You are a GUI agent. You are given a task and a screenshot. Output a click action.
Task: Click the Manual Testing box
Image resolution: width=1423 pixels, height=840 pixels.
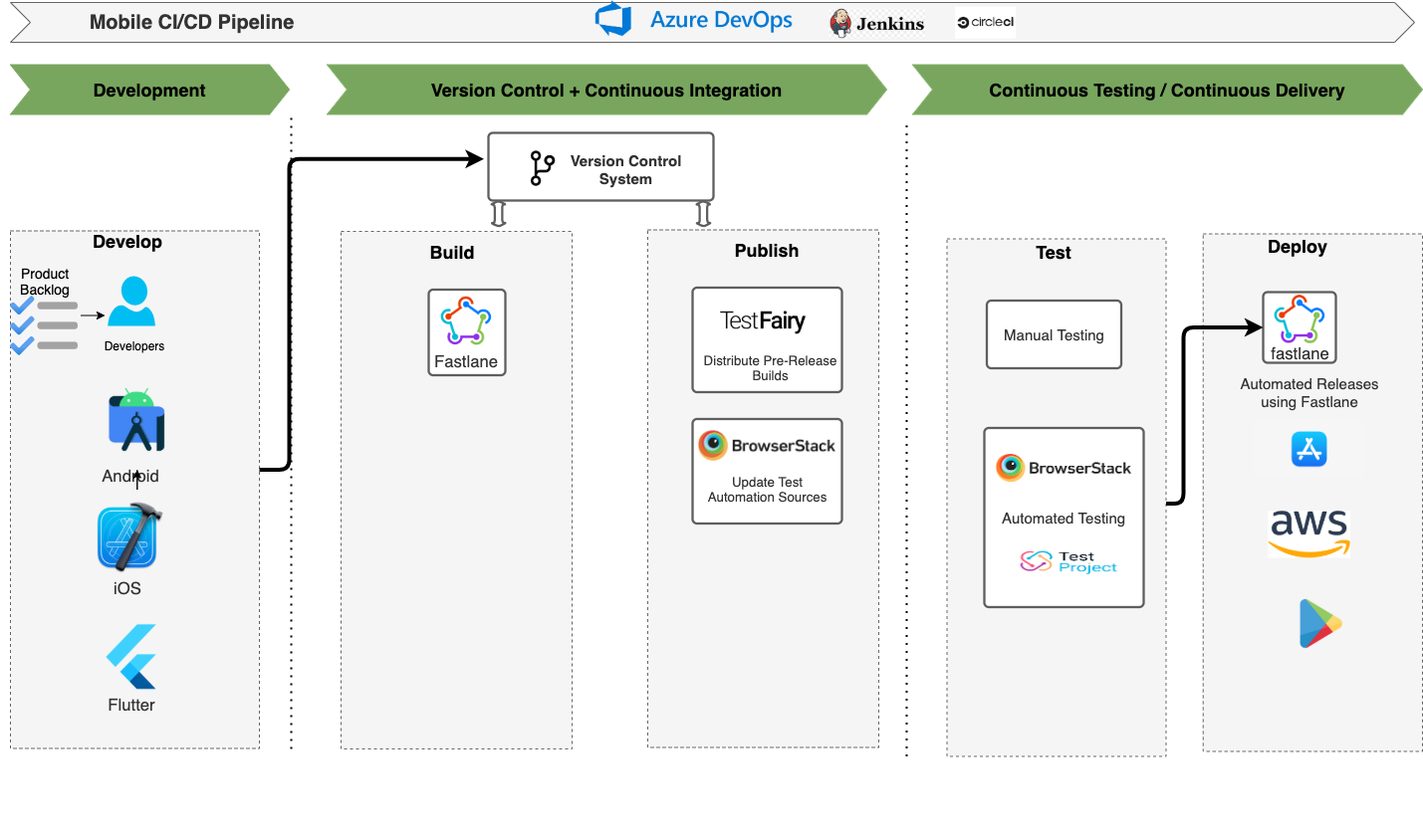click(1054, 334)
